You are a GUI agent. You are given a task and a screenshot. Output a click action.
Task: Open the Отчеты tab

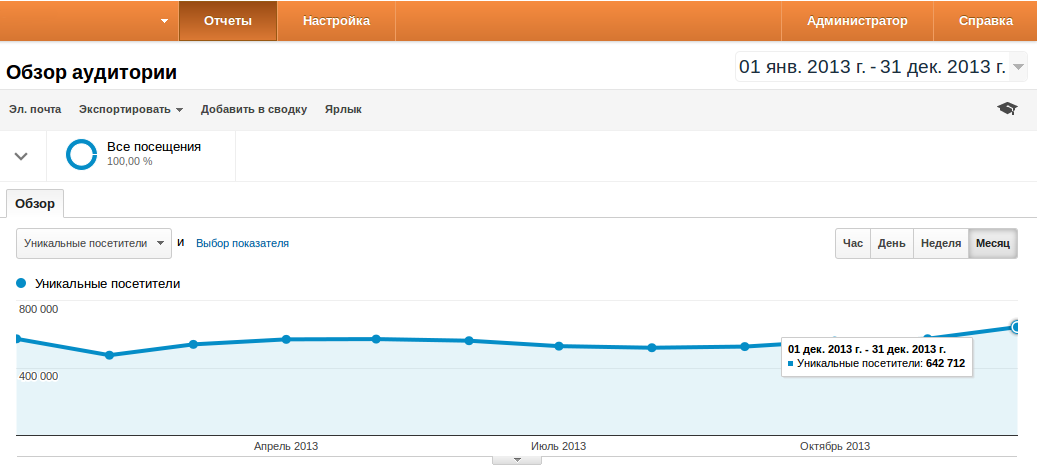[227, 21]
